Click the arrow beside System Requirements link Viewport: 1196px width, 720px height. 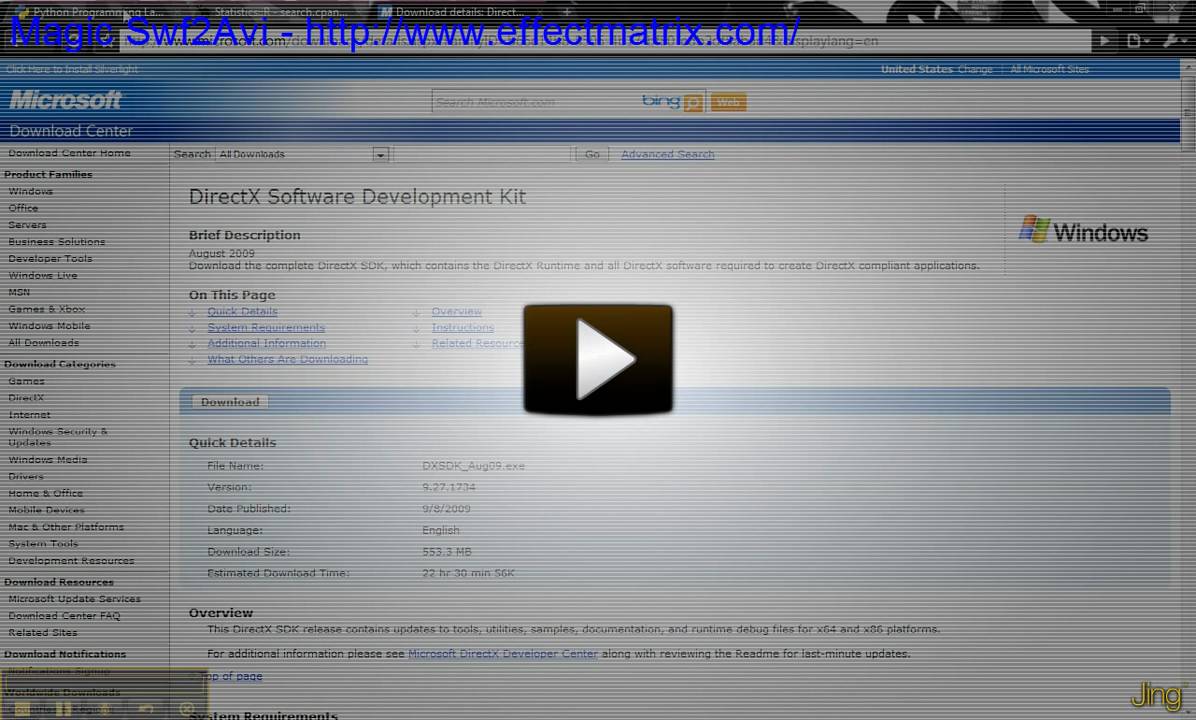[193, 329]
